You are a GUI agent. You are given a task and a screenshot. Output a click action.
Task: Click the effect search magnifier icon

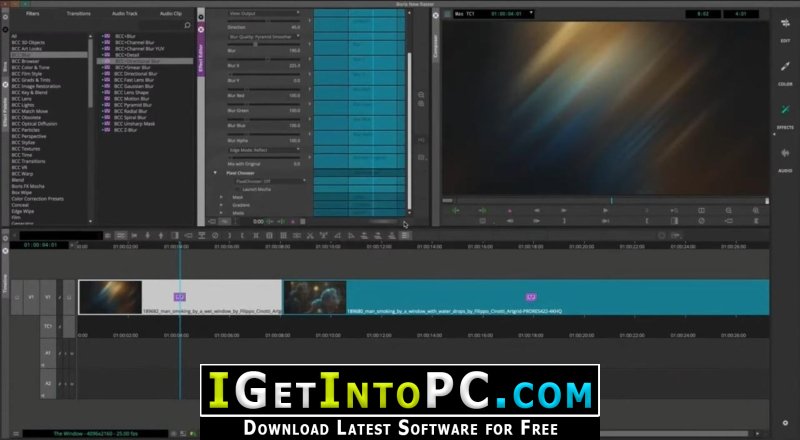[187, 25]
